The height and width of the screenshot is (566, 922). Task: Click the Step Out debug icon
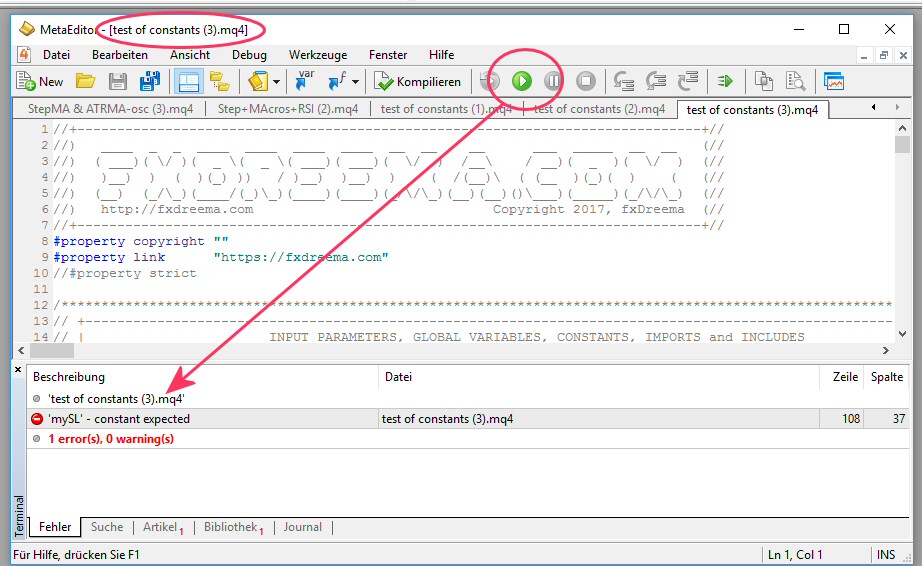687,81
